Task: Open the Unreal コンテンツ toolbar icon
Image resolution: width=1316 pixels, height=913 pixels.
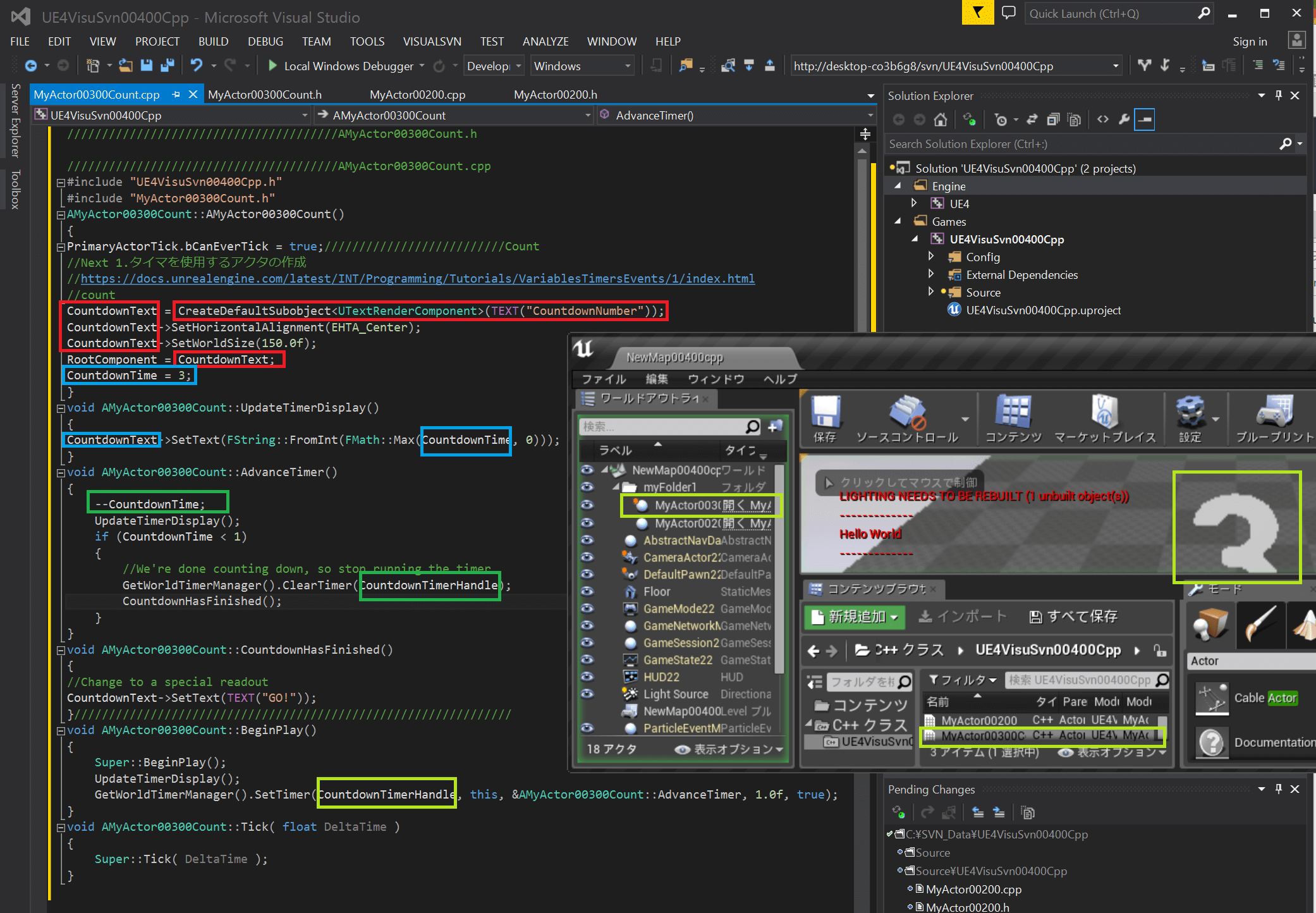Action: tap(1013, 419)
